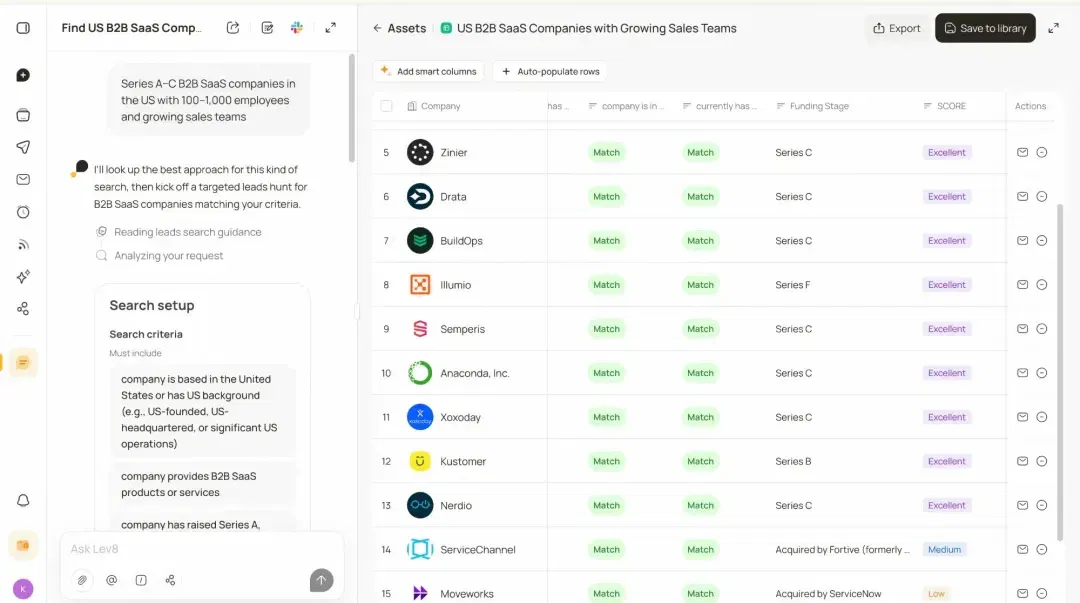The height and width of the screenshot is (603, 1080).
Task: Click Add smart columns
Action: (428, 72)
